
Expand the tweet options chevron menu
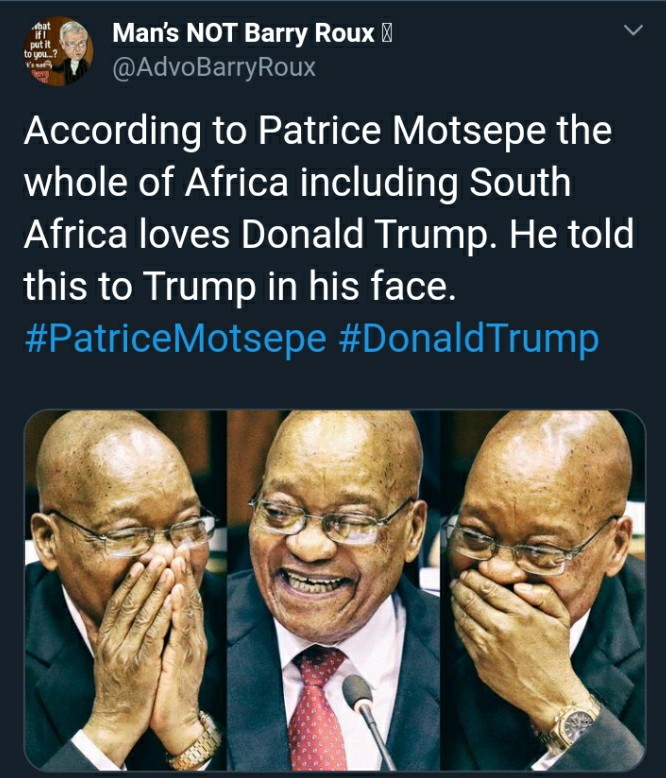[x=633, y=30]
